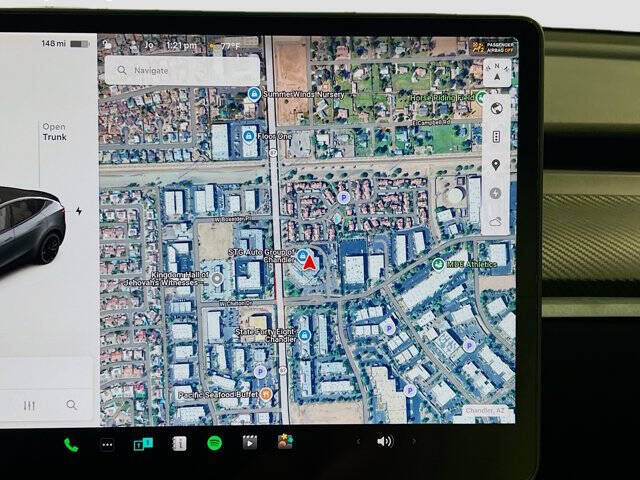
Task: Select the Horse Riding Field pin
Action: click(482, 97)
